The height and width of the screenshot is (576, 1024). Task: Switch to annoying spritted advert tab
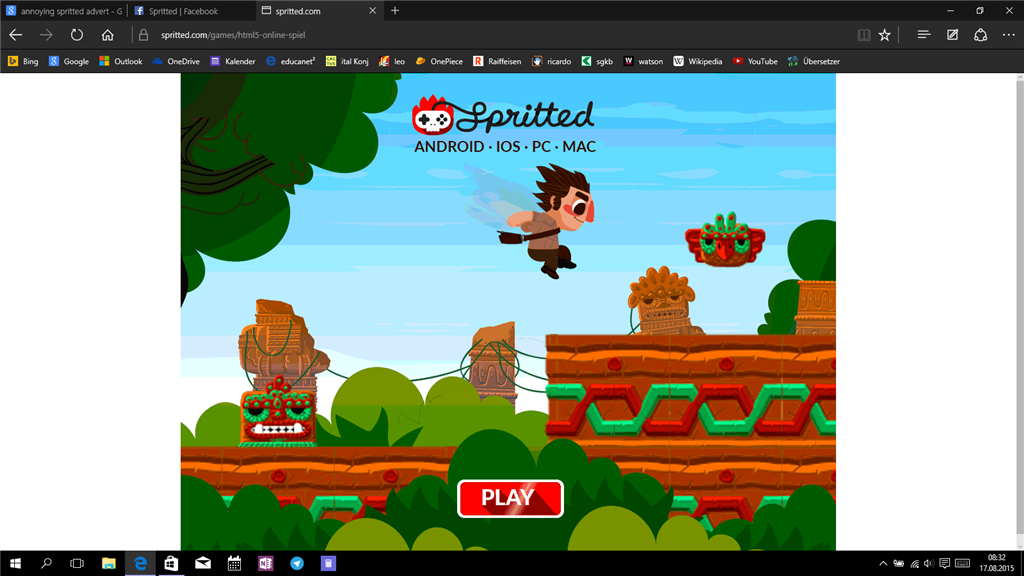click(x=64, y=11)
